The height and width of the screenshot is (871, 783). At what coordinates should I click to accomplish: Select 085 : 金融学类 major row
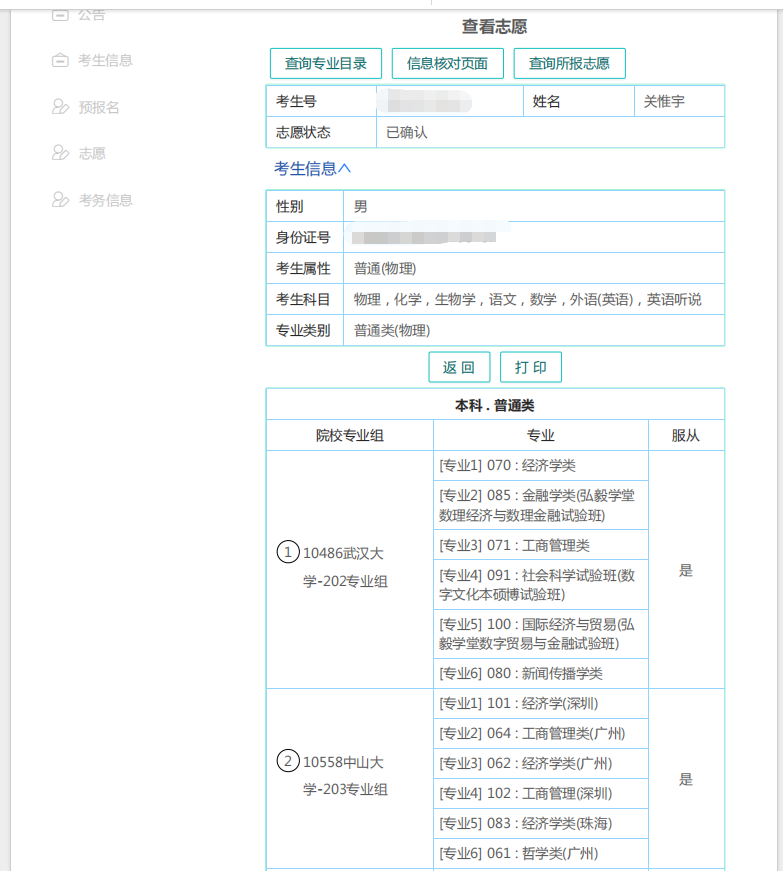point(541,505)
